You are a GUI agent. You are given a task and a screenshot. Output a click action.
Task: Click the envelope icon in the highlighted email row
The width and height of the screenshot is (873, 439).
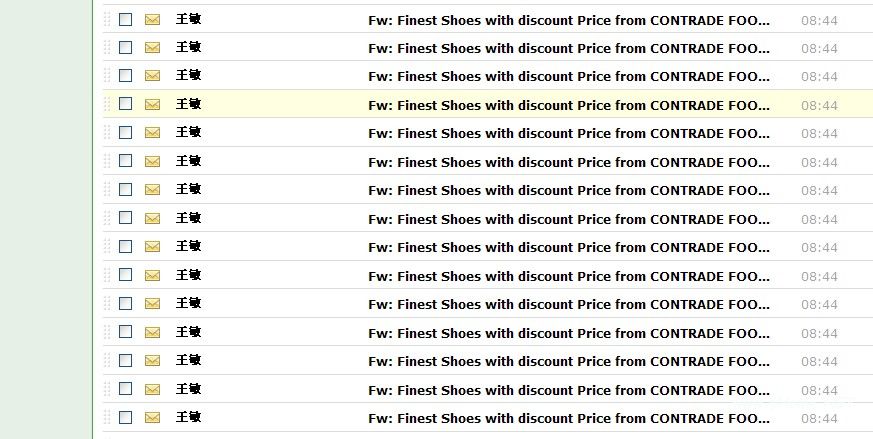click(152, 104)
